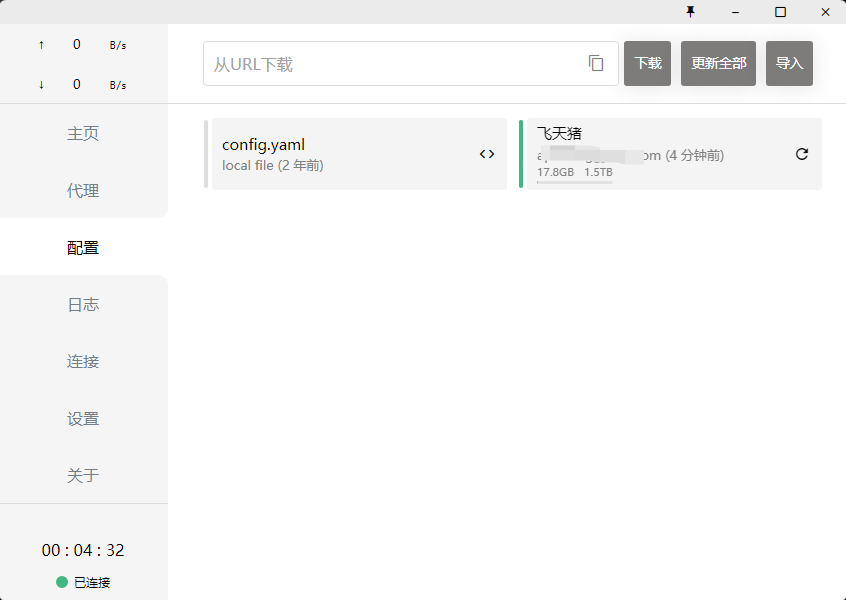Open config.yaml code editor icon
This screenshot has width=846, height=600.
coord(487,154)
